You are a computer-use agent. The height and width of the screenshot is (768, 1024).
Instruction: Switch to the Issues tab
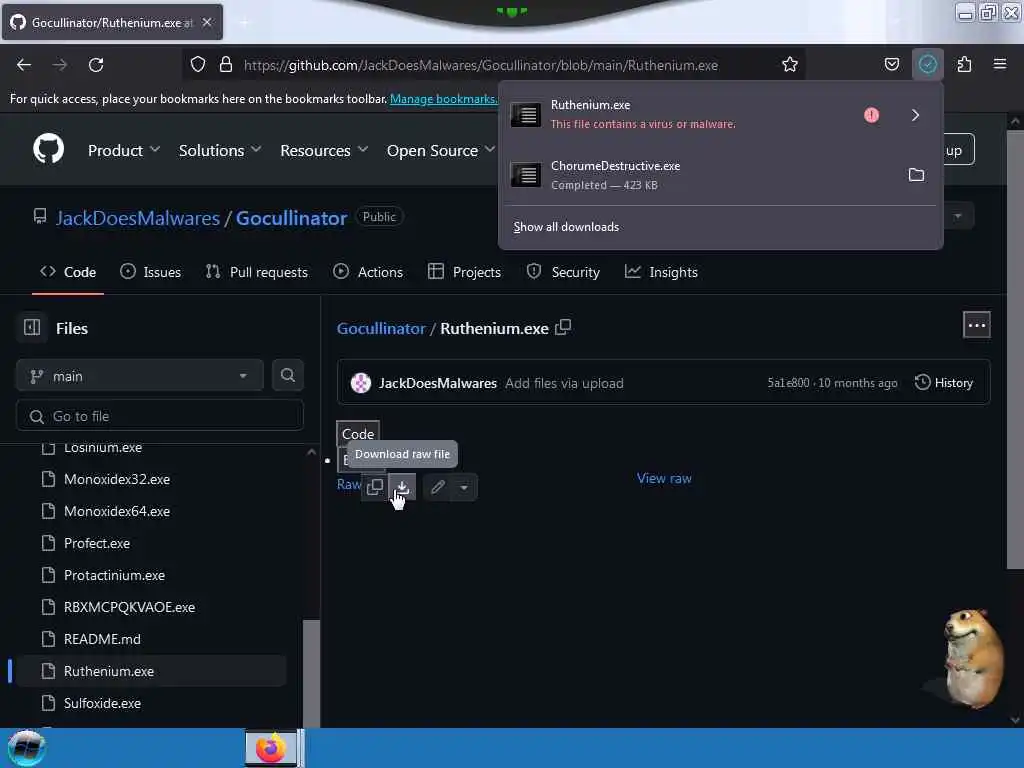pos(150,272)
